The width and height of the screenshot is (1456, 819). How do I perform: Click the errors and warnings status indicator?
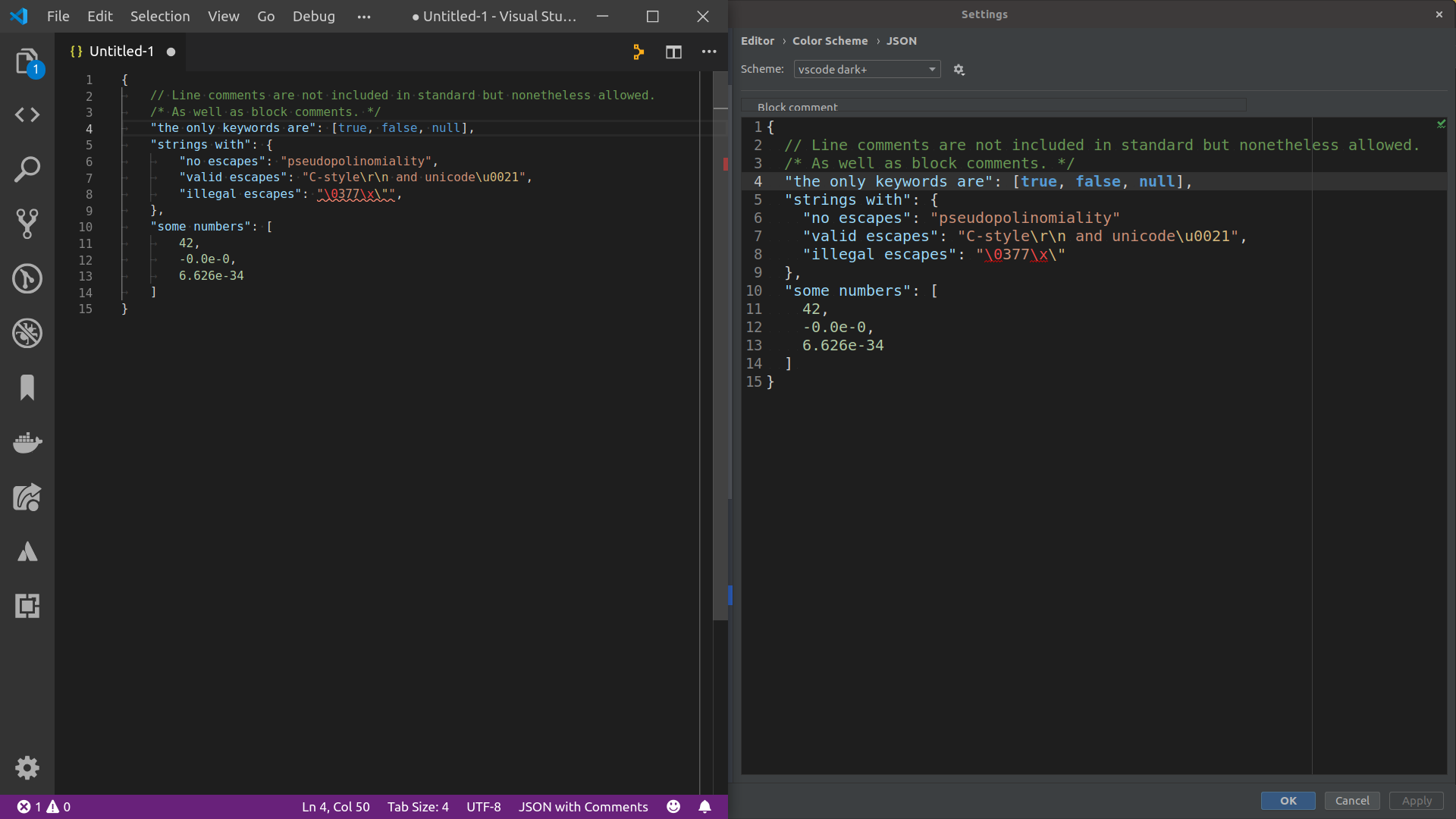(x=44, y=807)
